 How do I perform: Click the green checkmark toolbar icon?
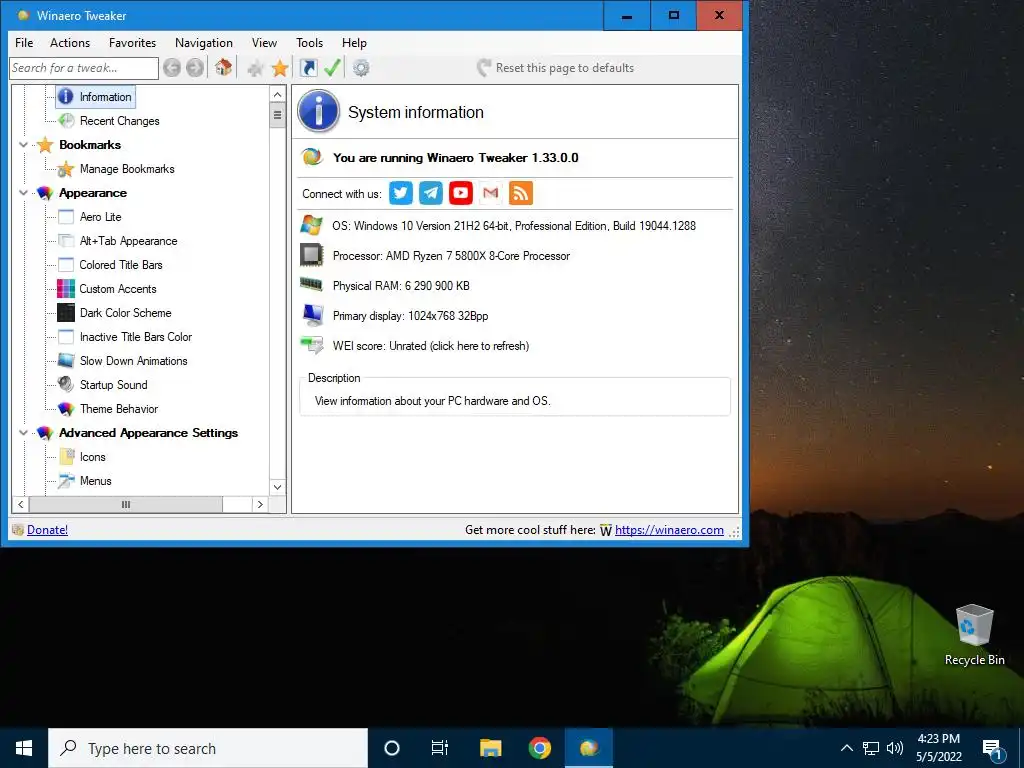tap(332, 68)
